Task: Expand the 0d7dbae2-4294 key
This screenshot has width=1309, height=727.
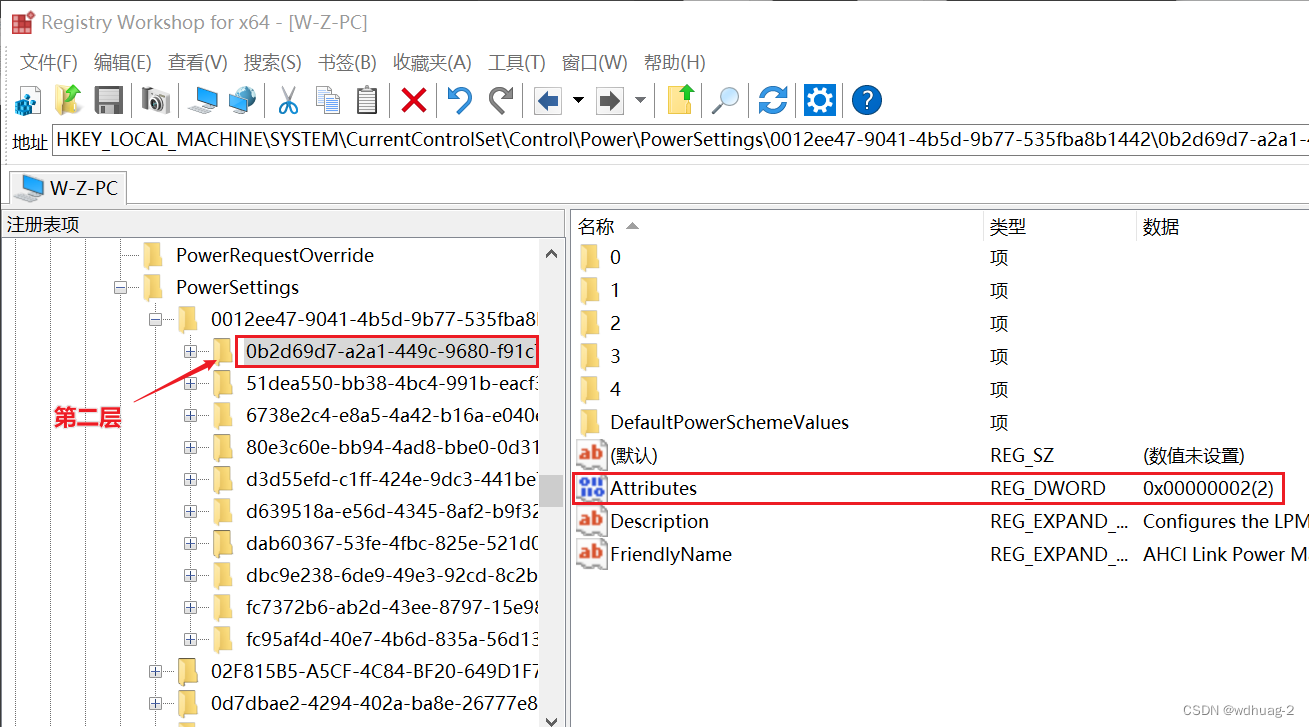Action: 155,703
